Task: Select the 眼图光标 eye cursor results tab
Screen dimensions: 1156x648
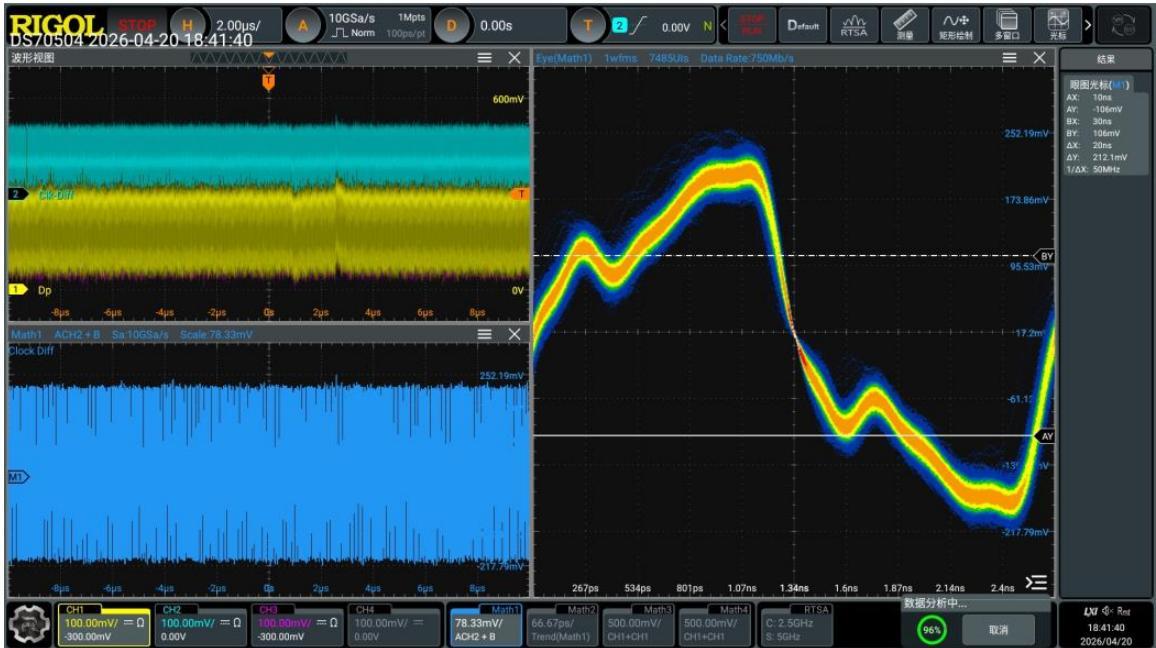Action: point(1099,85)
